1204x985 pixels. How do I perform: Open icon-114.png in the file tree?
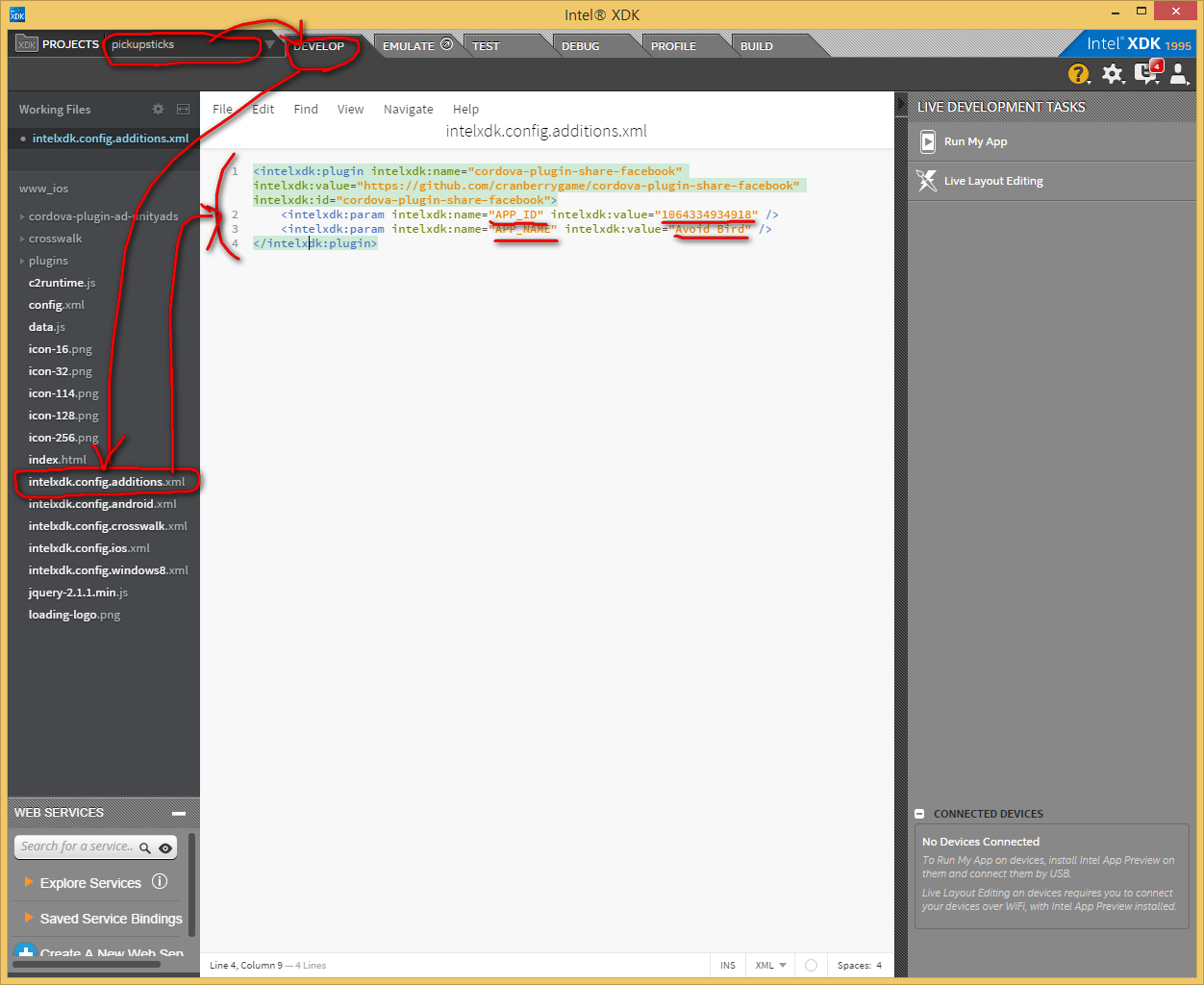pyautogui.click(x=63, y=393)
